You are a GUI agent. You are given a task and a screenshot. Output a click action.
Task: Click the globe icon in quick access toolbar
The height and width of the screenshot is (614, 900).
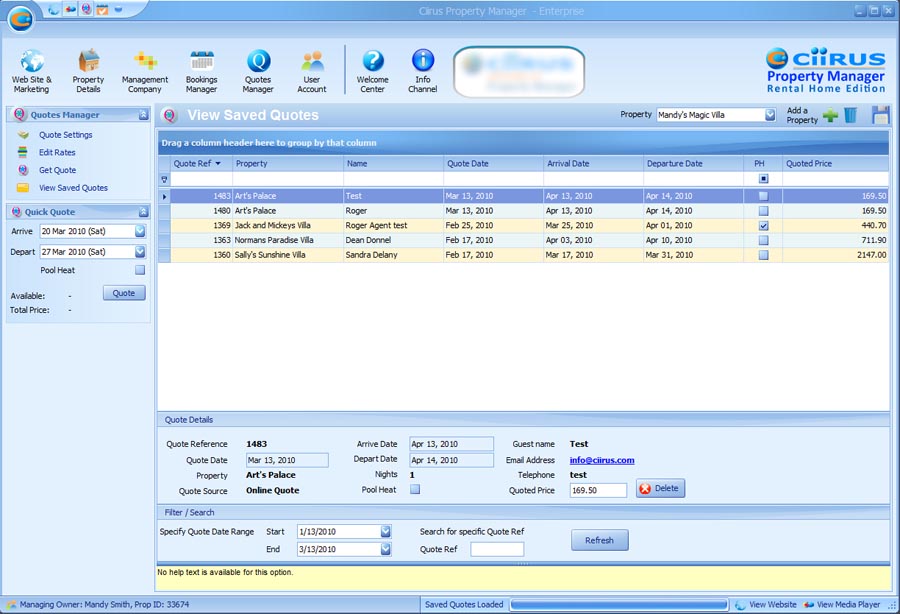point(53,9)
